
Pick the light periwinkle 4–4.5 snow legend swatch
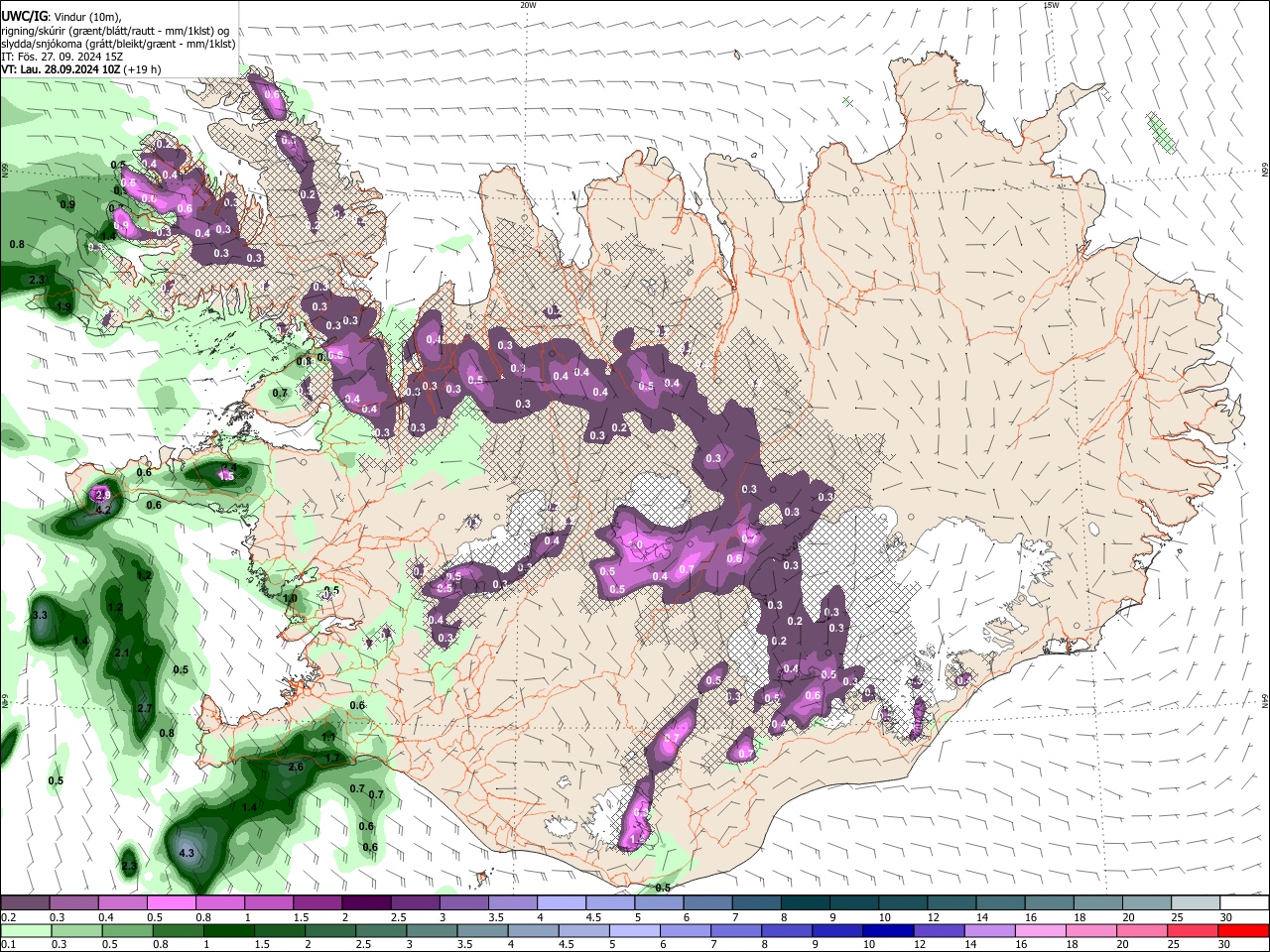click(x=561, y=902)
